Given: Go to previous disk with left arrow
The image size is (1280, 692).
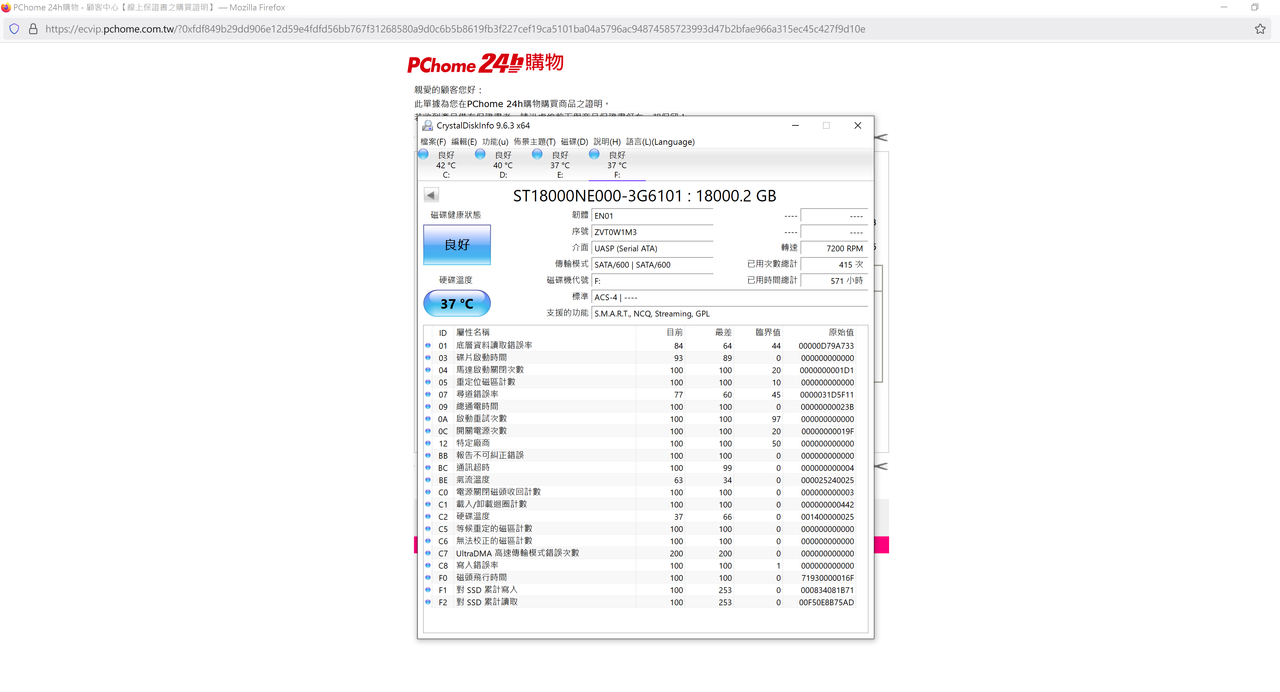Looking at the screenshot, I should 431,196.
